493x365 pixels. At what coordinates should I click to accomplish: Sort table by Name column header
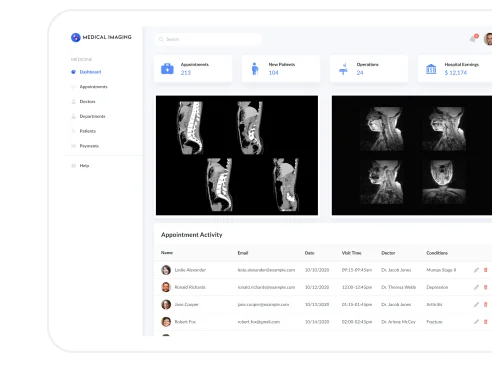coord(167,253)
